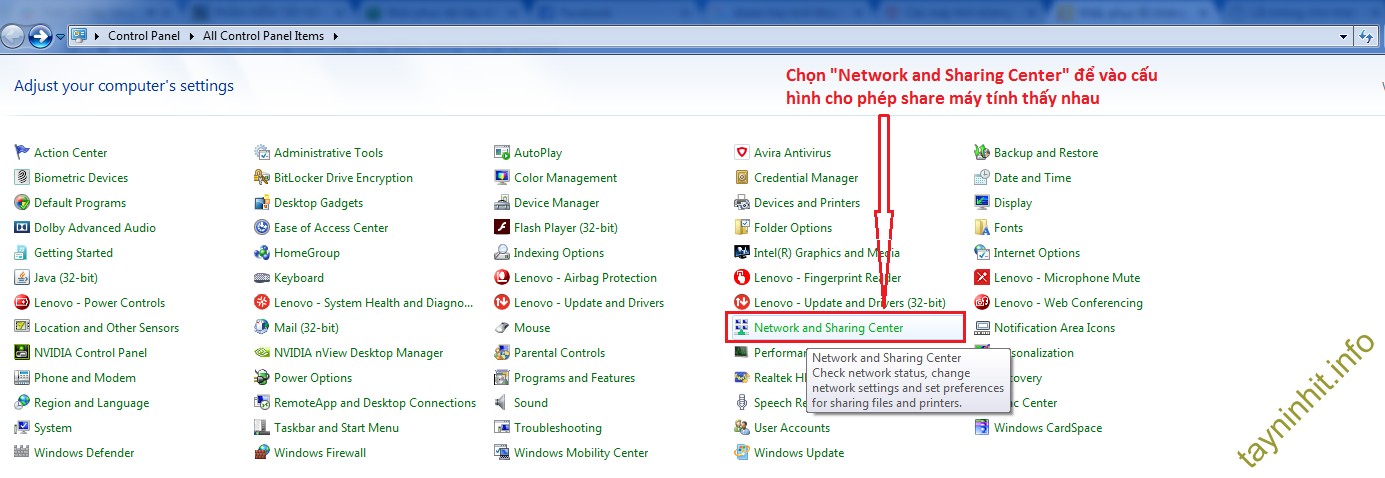Select "All Control Panel Items" breadcrumb
The height and width of the screenshot is (478, 1385).
[x=263, y=36]
